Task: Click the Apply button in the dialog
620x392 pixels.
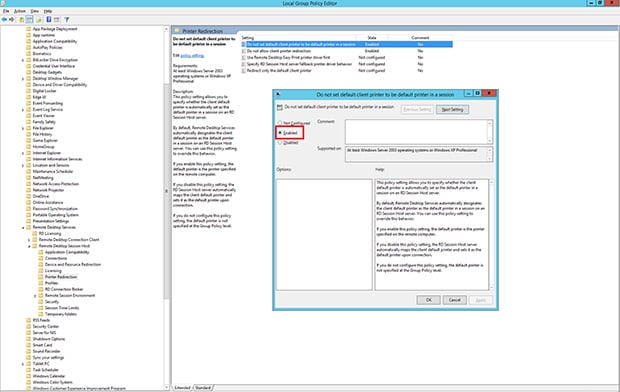Action: 480,300
